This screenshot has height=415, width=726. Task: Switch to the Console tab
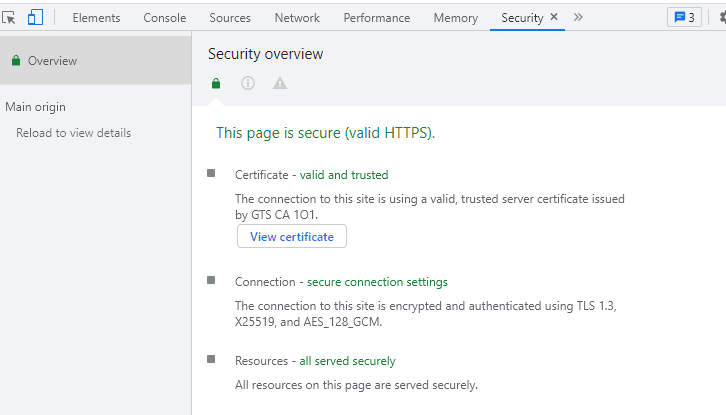(x=165, y=18)
